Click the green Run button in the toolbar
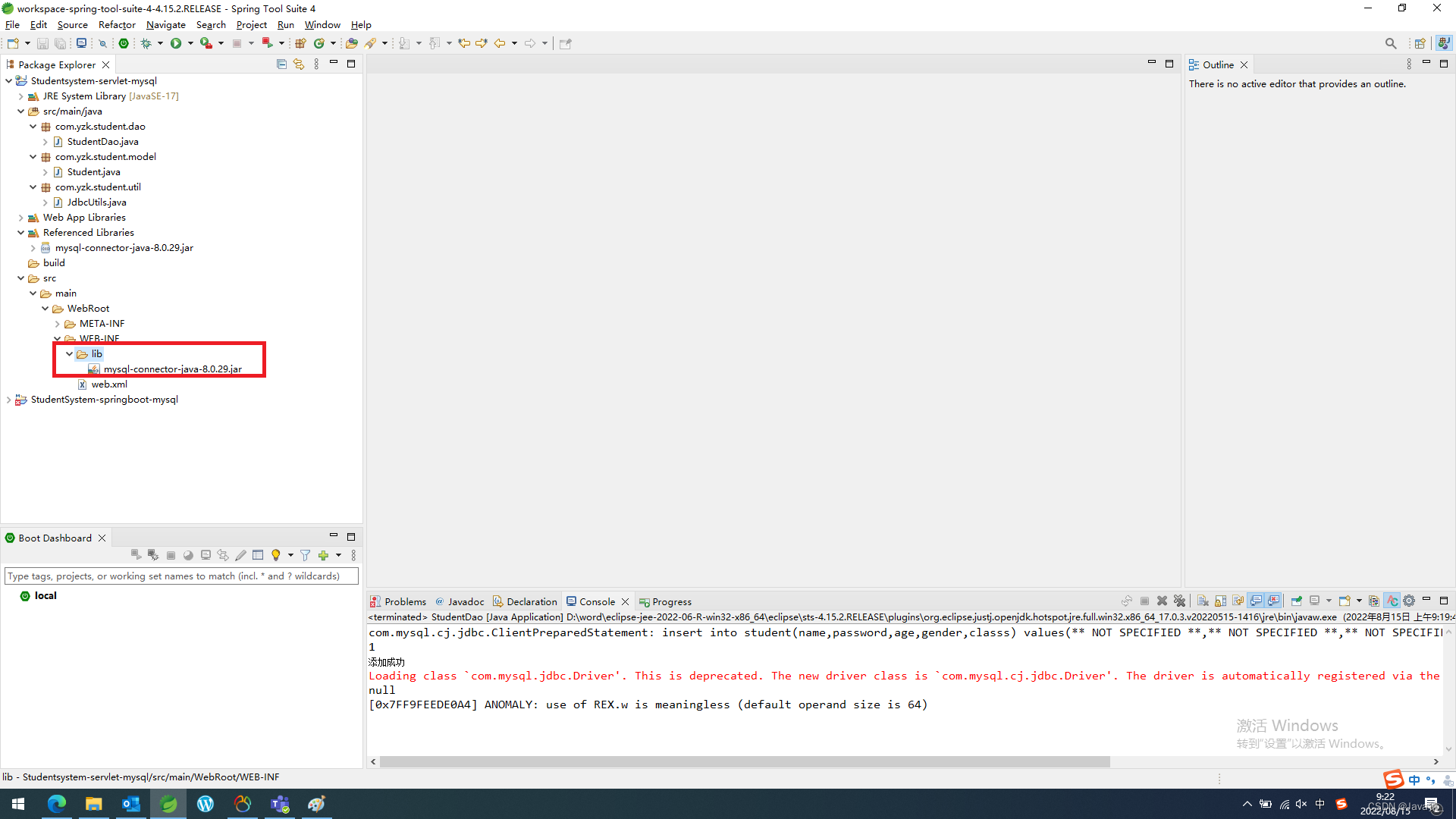The width and height of the screenshot is (1456, 819). pyautogui.click(x=175, y=43)
